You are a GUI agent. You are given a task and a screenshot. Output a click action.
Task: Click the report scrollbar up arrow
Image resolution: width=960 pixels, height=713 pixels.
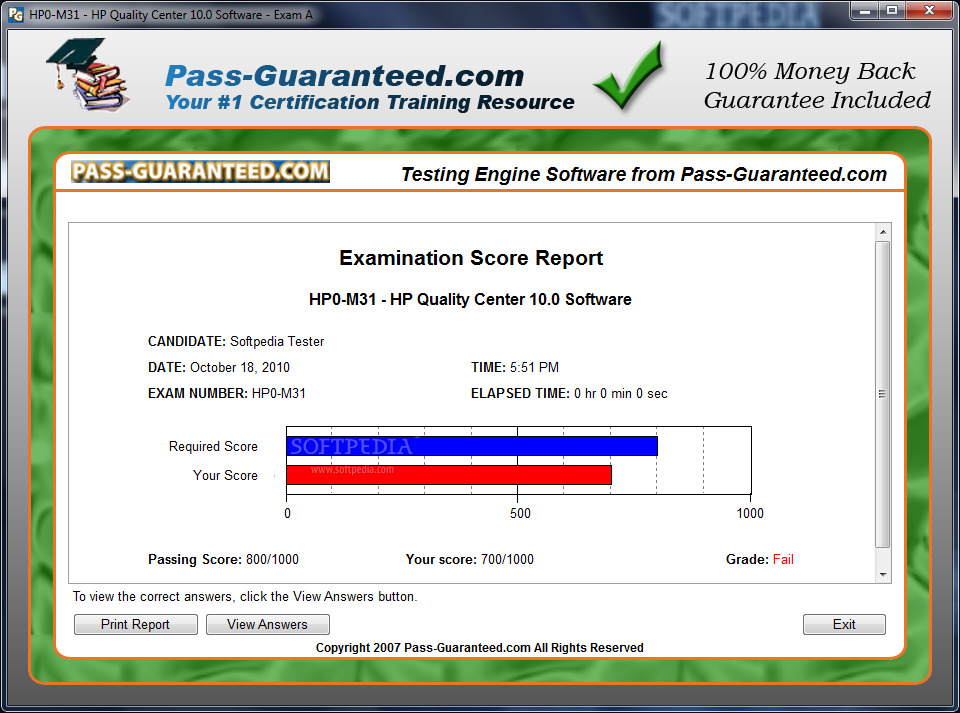pyautogui.click(x=882, y=232)
